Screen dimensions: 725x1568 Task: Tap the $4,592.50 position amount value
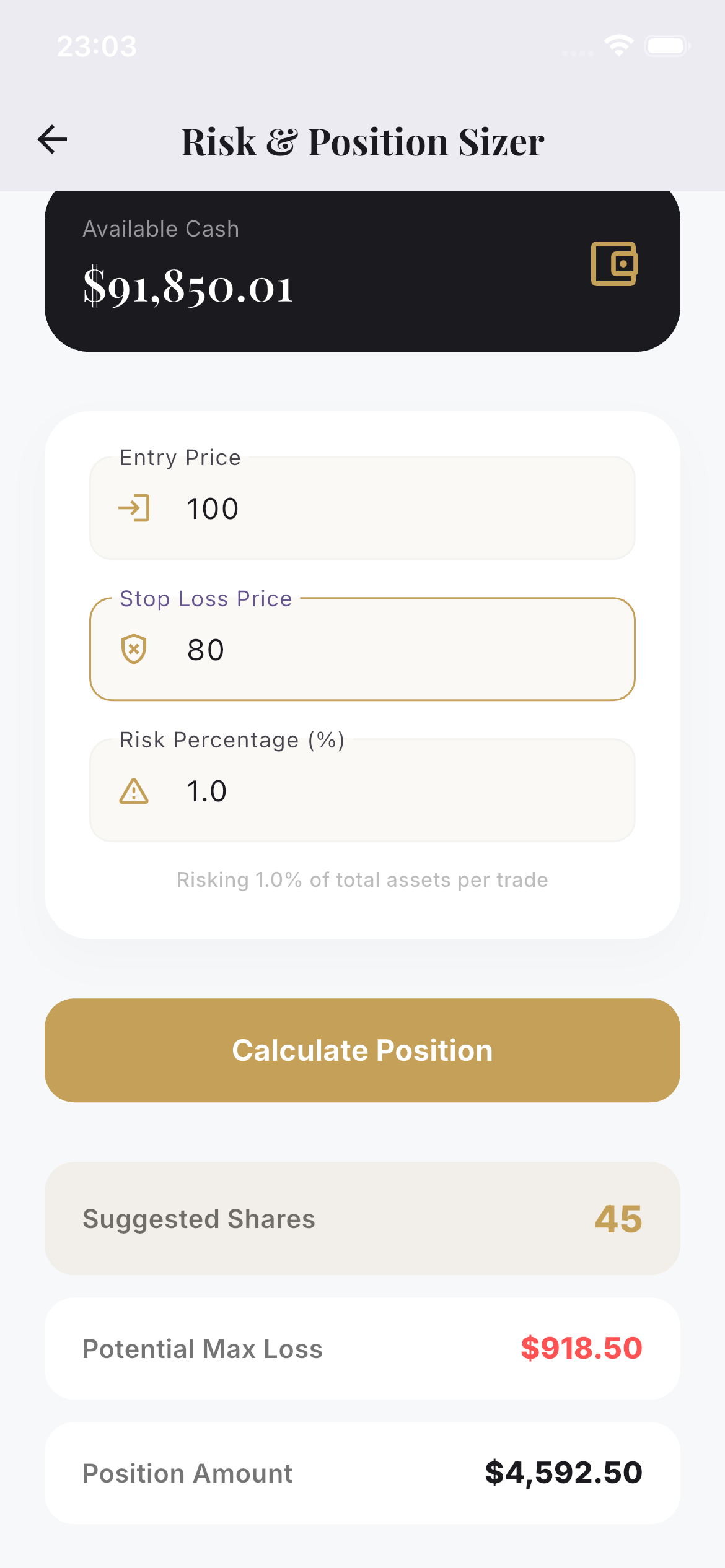pyautogui.click(x=563, y=1473)
